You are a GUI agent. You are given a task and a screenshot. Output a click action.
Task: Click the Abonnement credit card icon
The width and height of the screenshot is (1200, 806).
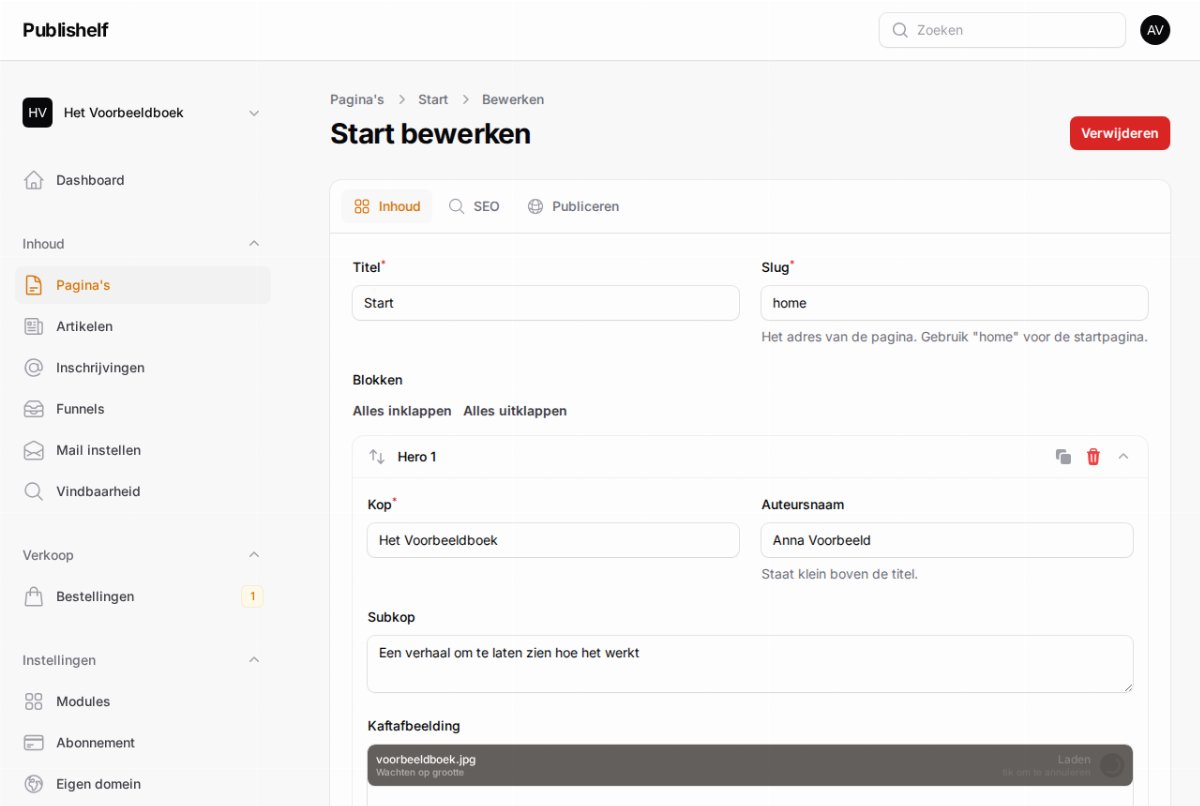tap(34, 743)
